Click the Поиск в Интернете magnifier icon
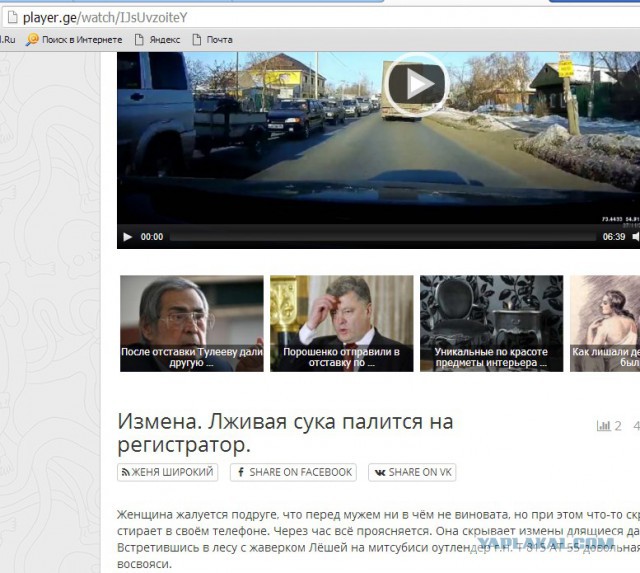 pos(32,40)
